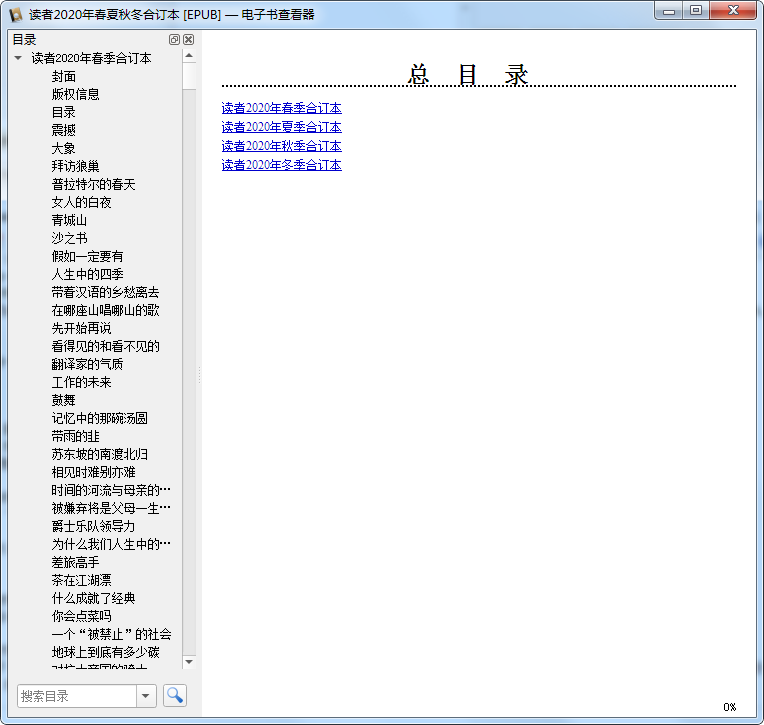
Task: Close the table of contents panel
Action: click(189, 39)
